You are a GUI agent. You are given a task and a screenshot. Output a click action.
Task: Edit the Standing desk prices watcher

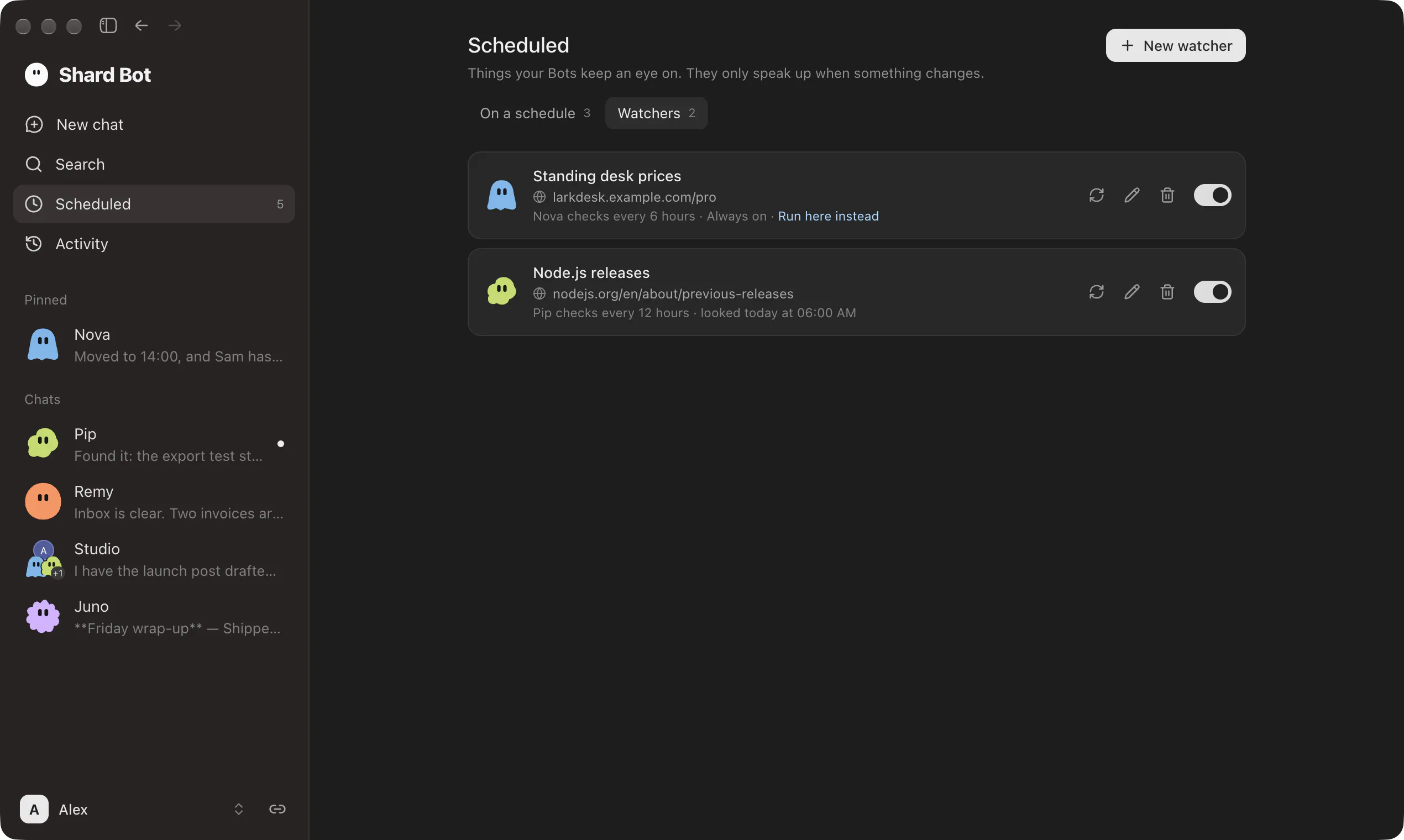coord(1131,195)
